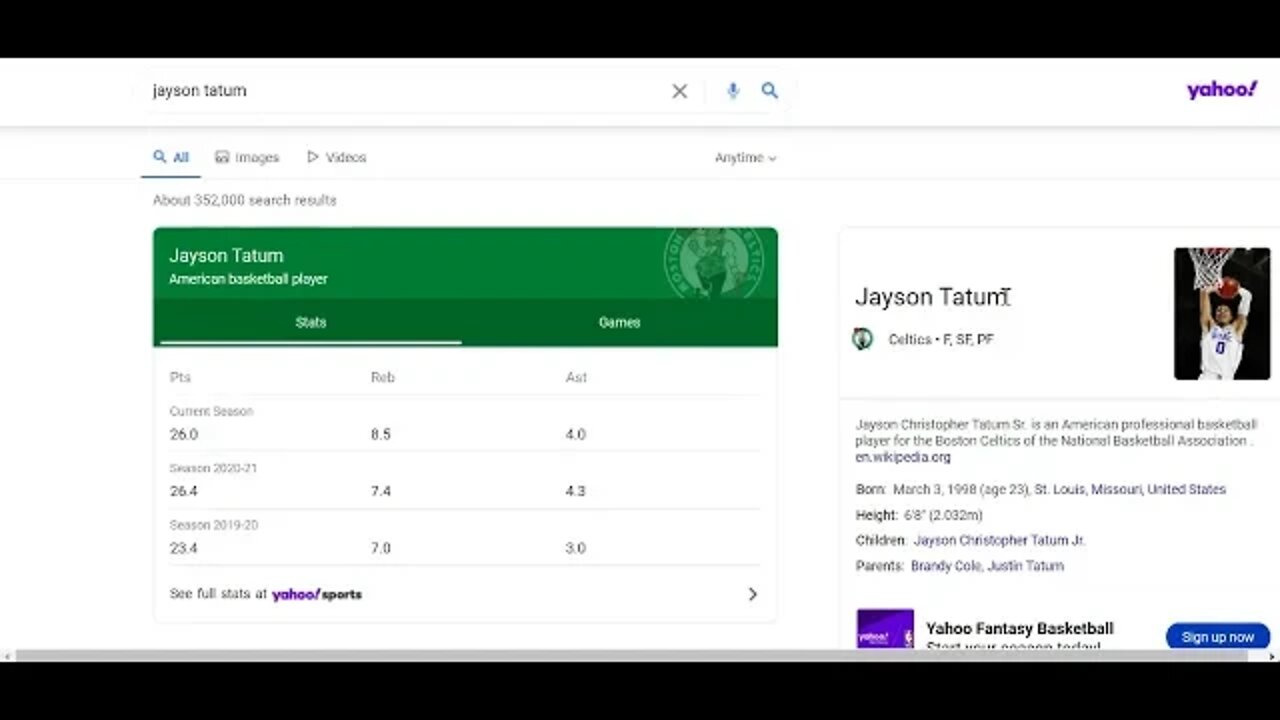Open See full stats at Yahoo Sports
Viewport: 1280px width, 720px height.
click(266, 594)
